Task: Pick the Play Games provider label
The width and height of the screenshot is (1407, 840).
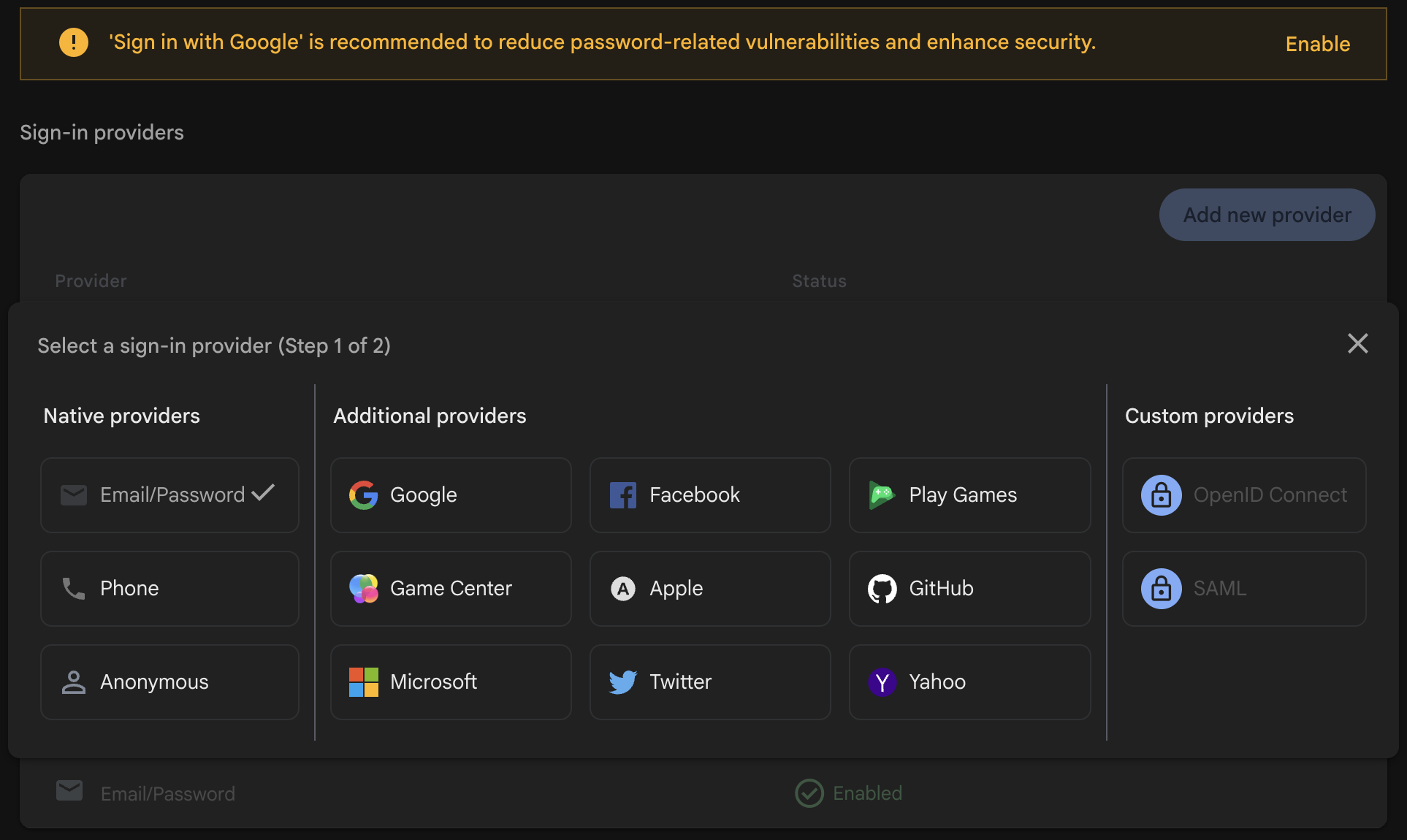Action: tap(963, 495)
